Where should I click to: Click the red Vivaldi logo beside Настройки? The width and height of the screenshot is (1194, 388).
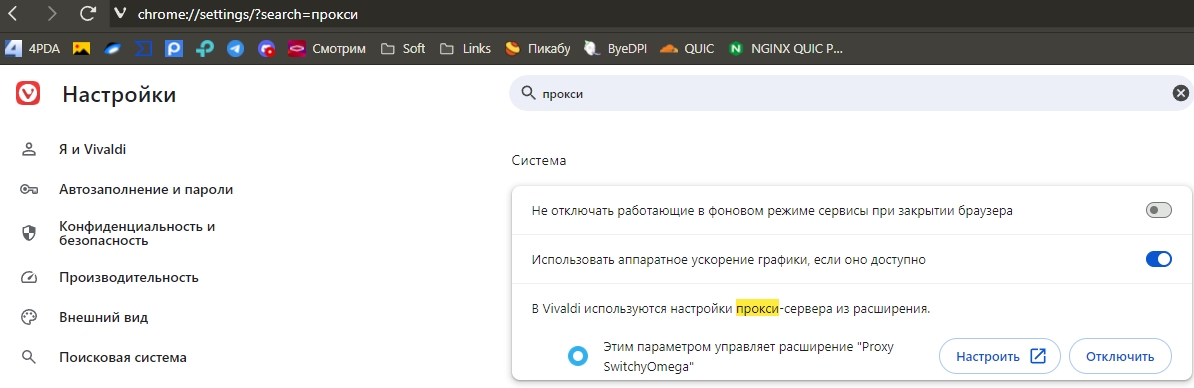pos(28,94)
